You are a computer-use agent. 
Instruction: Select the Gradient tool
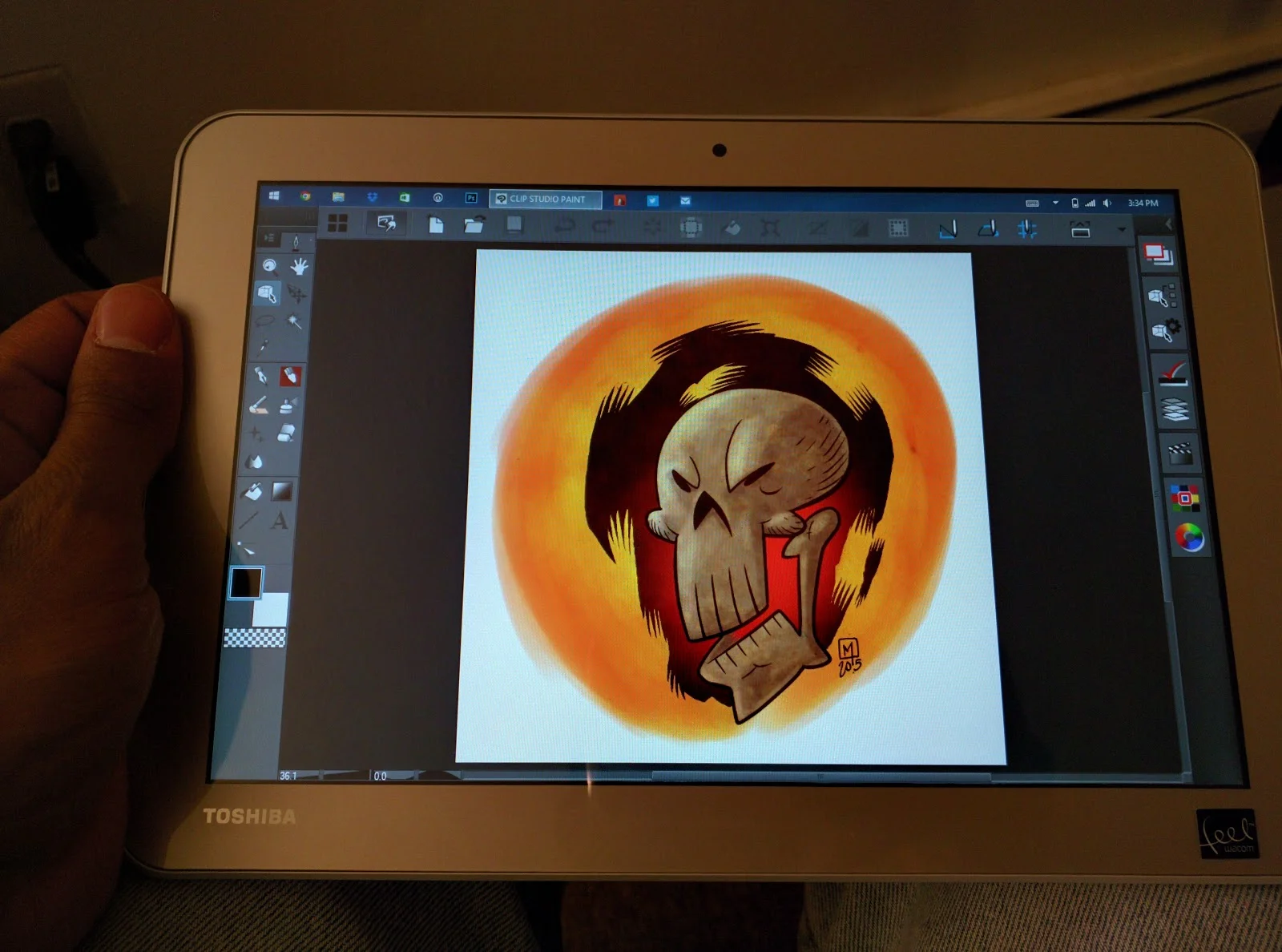(282, 490)
